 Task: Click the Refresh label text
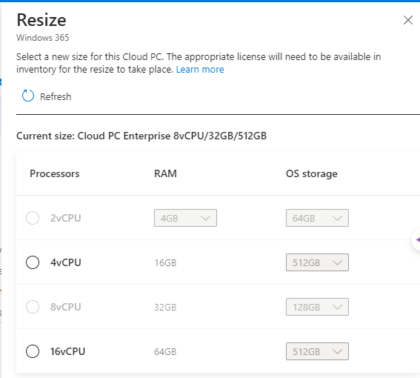56,96
